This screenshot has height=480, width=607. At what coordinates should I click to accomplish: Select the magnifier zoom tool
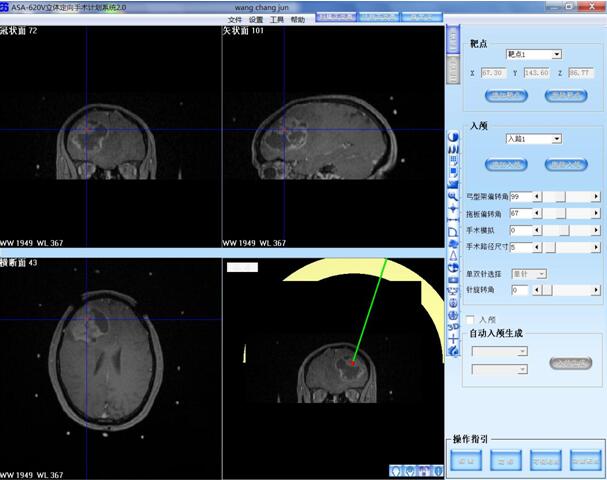coord(453,199)
